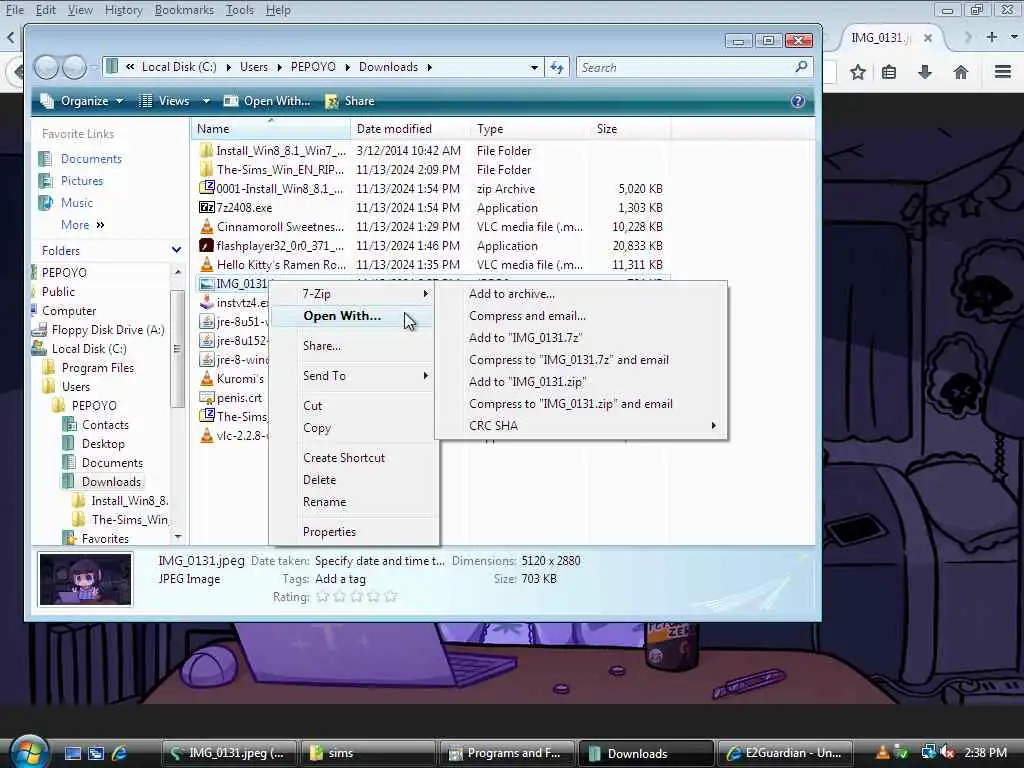Image resolution: width=1024 pixels, height=768 pixels.
Task: Select Downloads in folder tree
Action: pos(112,482)
